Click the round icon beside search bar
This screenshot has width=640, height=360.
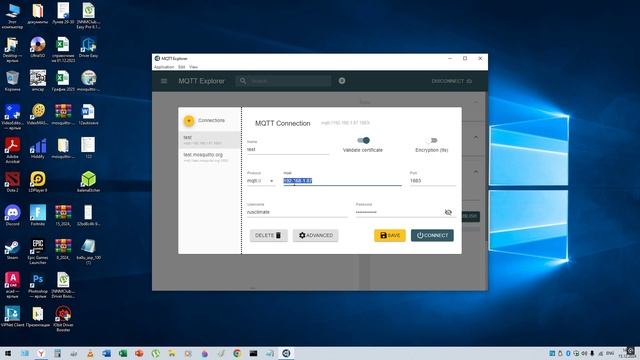(342, 81)
